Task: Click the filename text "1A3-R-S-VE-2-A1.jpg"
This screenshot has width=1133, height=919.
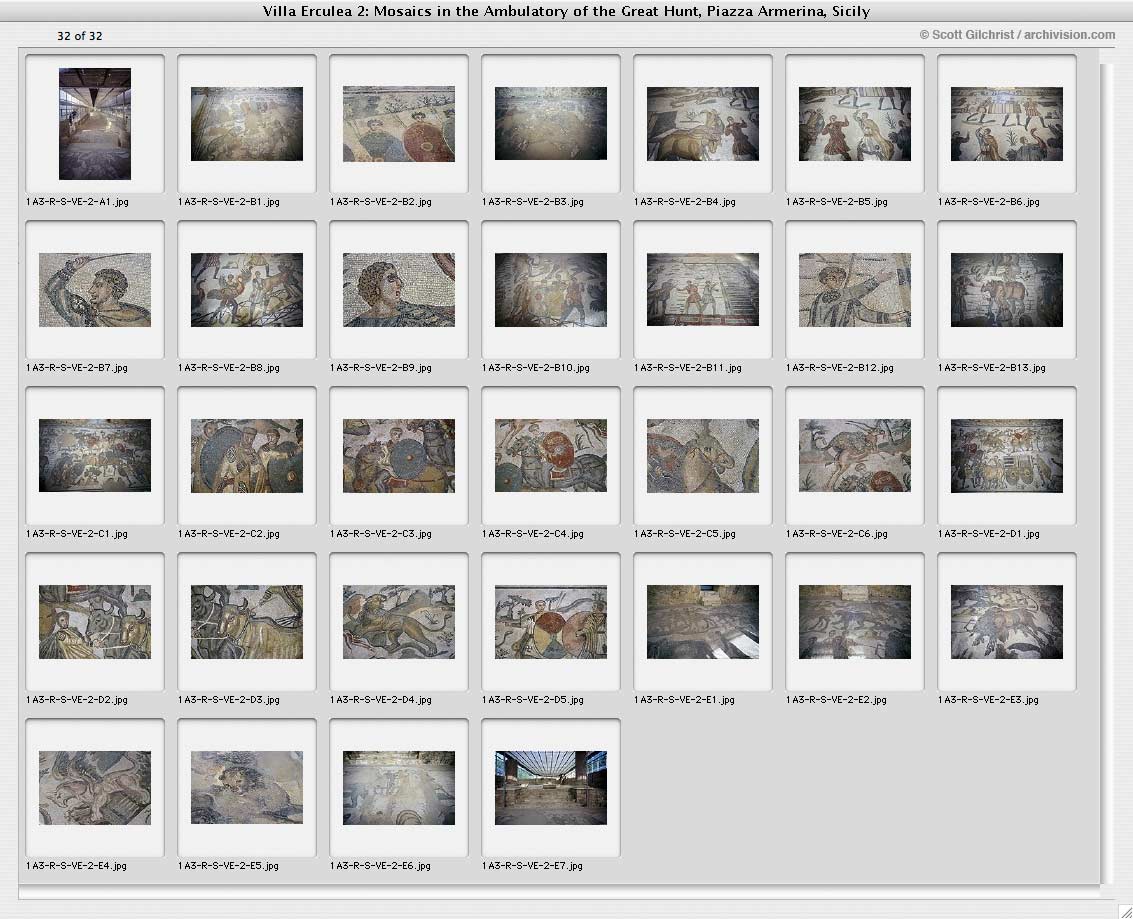Action: point(77,202)
